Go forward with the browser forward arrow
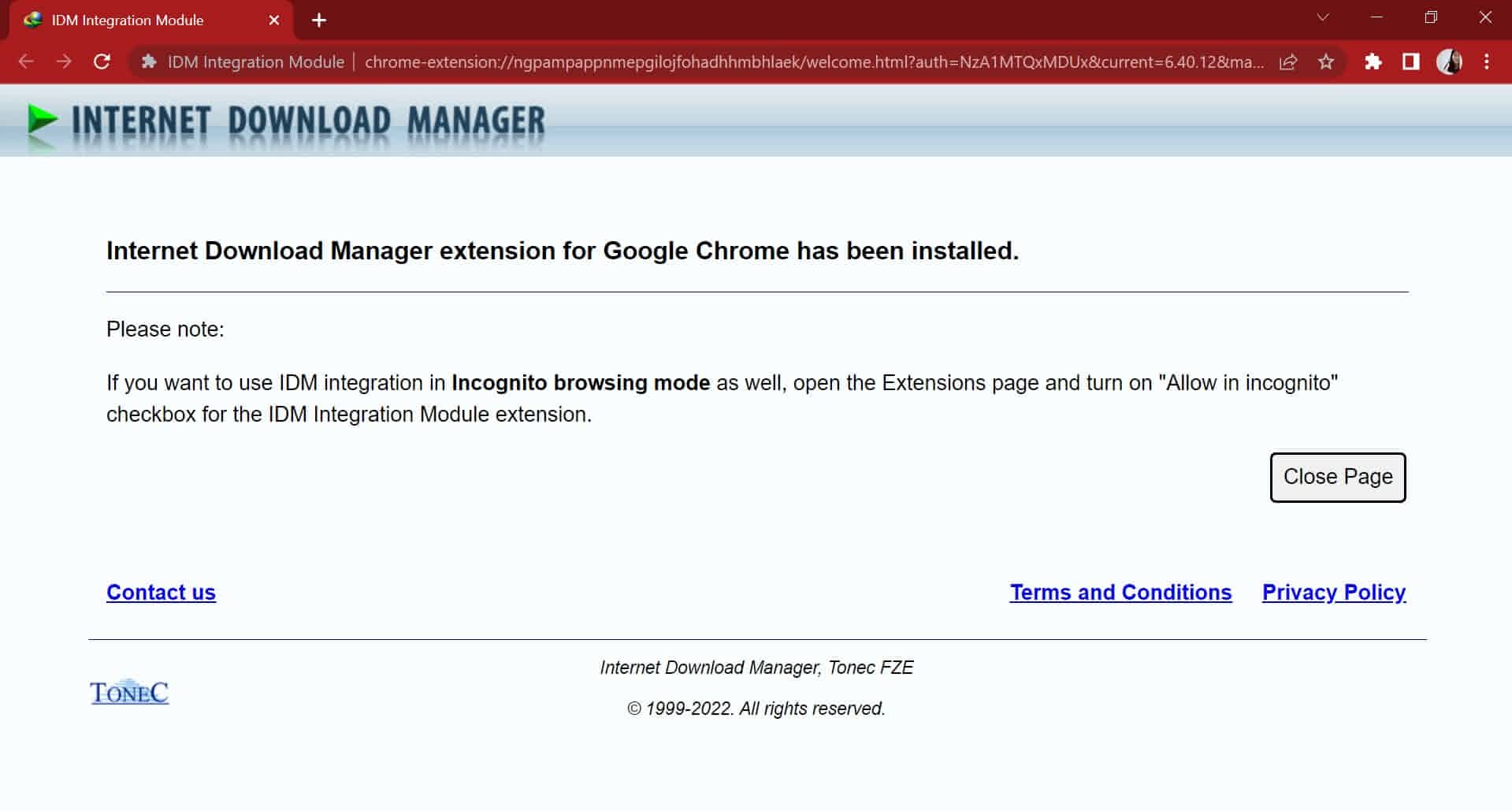 click(64, 61)
